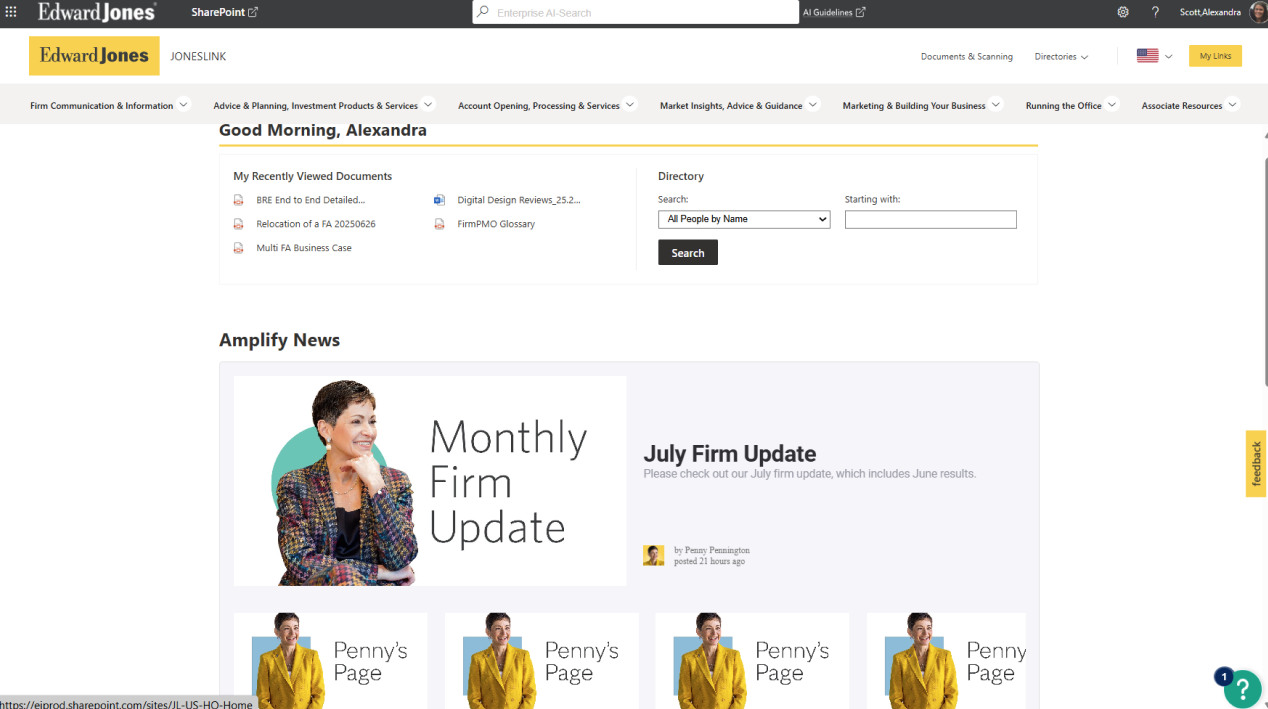Open the feedback side tab
The height and width of the screenshot is (709, 1268).
(1257, 464)
